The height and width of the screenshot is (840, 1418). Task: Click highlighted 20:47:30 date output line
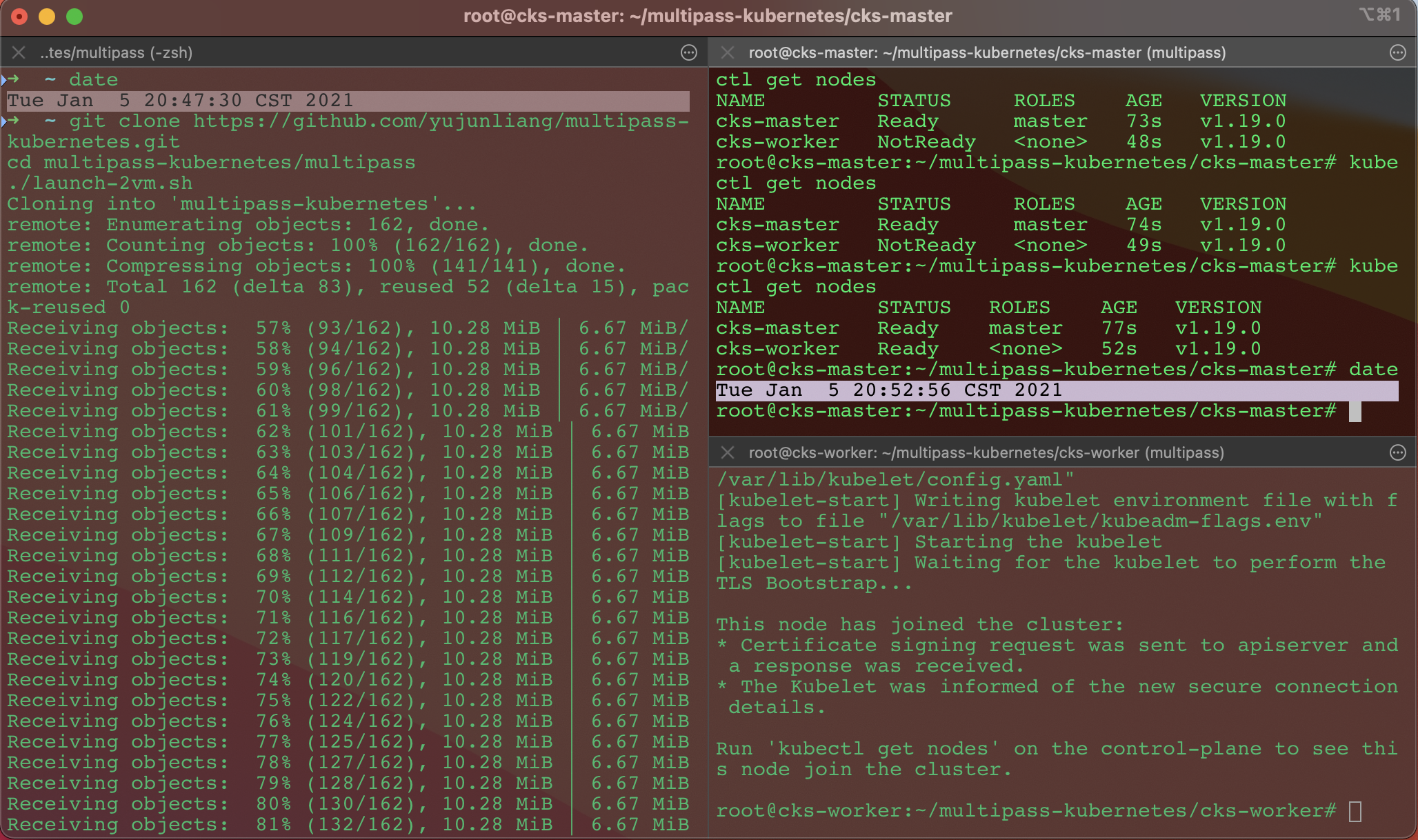tap(179, 101)
